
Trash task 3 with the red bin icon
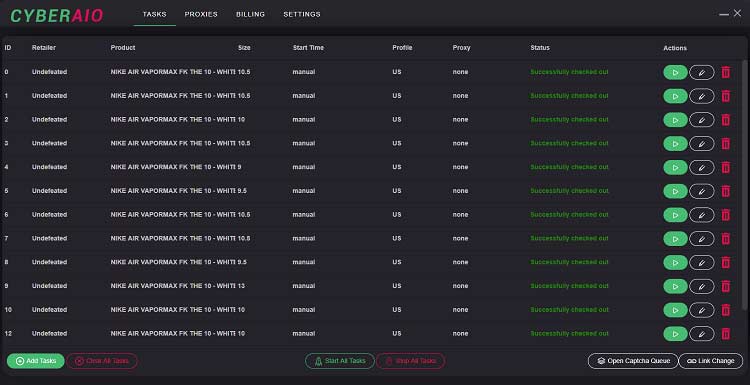coord(726,143)
